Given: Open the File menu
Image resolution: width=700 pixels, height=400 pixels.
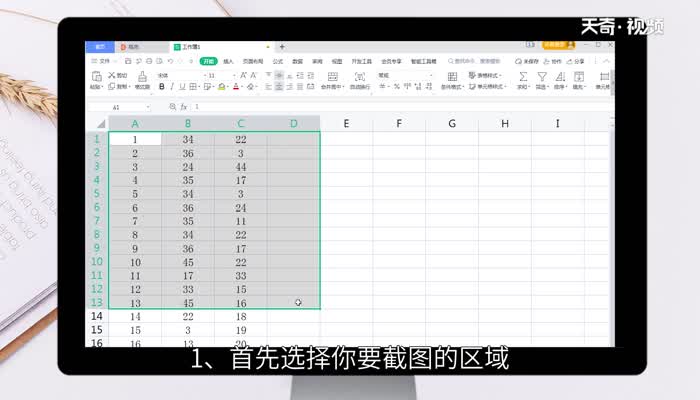Looking at the screenshot, I should click(x=101, y=61).
